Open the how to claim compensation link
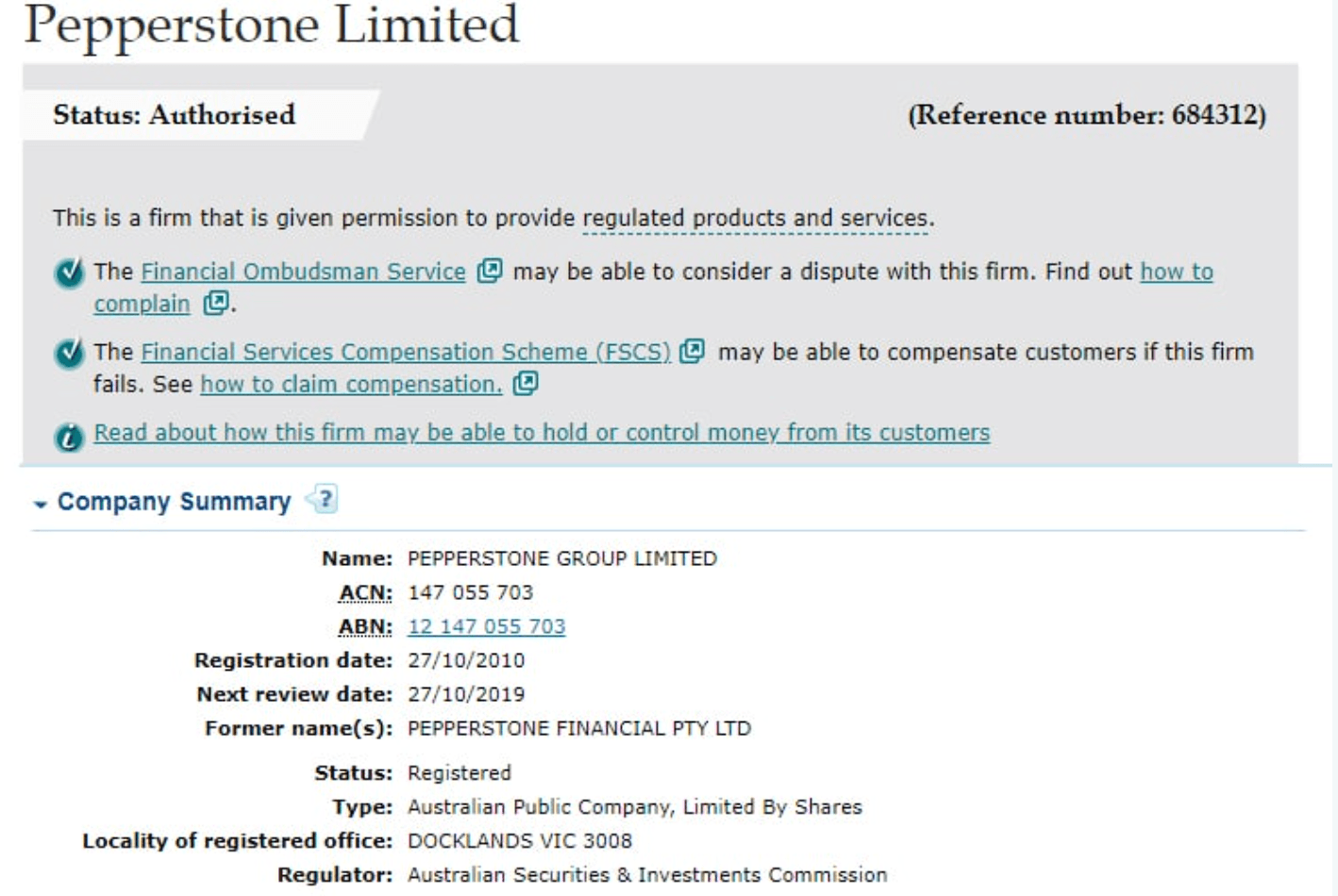The image size is (1338, 896). coord(351,384)
